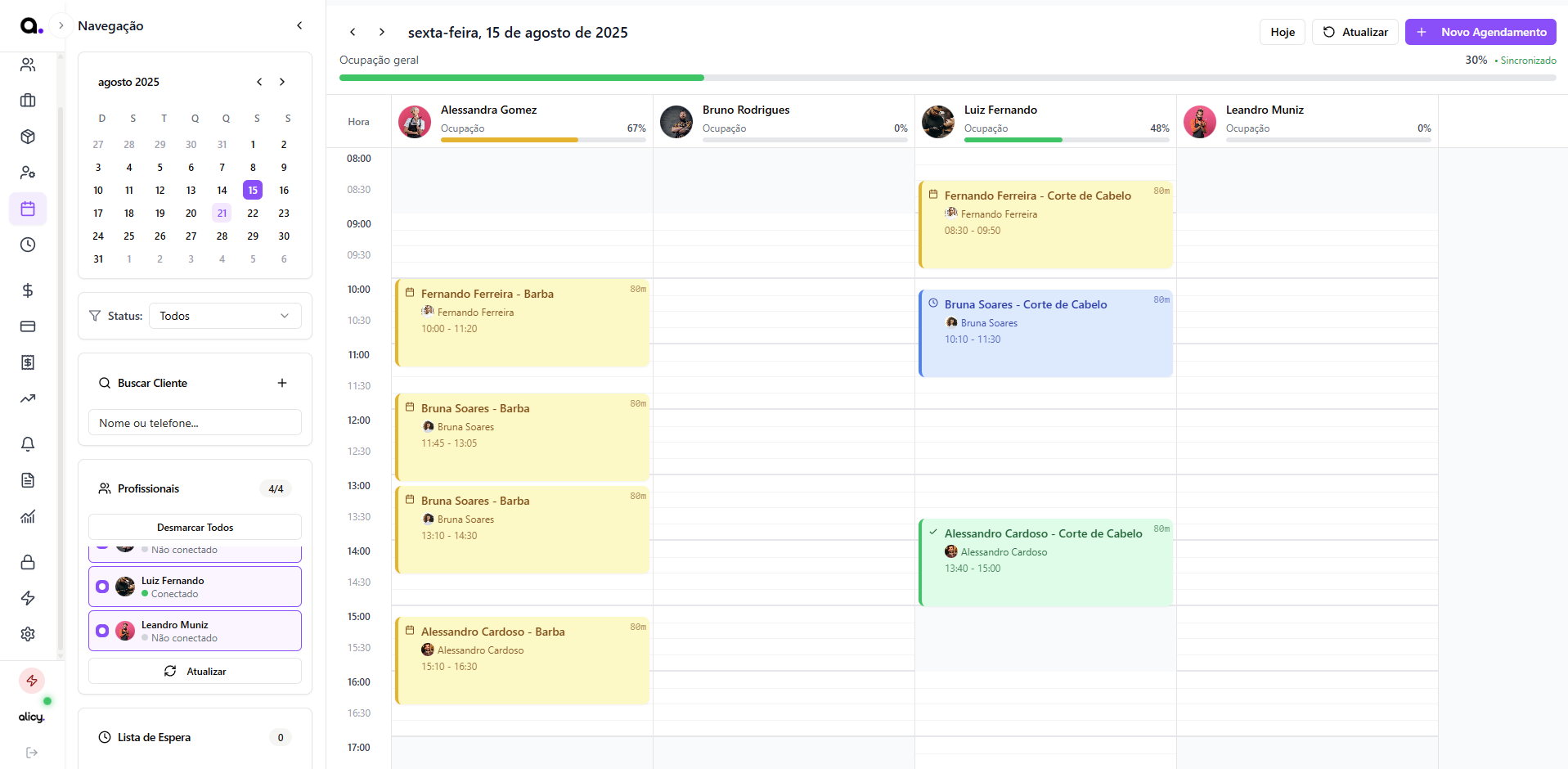Open the trending arrow sidebar icon

[28, 398]
